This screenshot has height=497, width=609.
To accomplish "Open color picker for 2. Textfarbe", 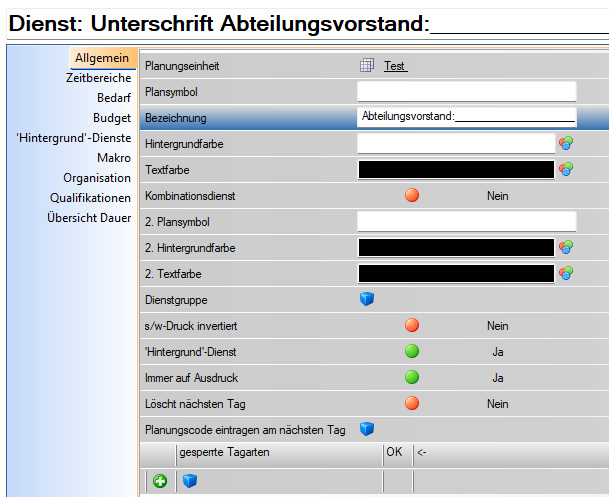I will tap(566, 273).
